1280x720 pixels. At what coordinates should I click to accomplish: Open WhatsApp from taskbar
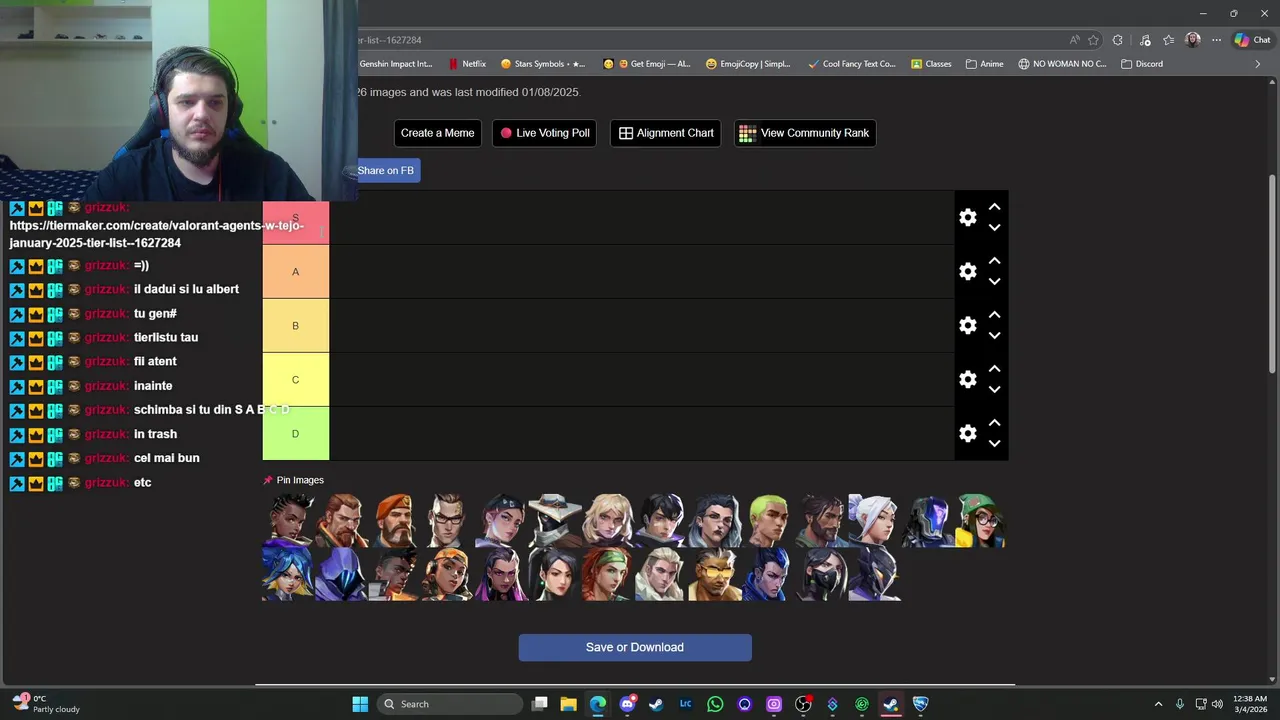point(715,704)
